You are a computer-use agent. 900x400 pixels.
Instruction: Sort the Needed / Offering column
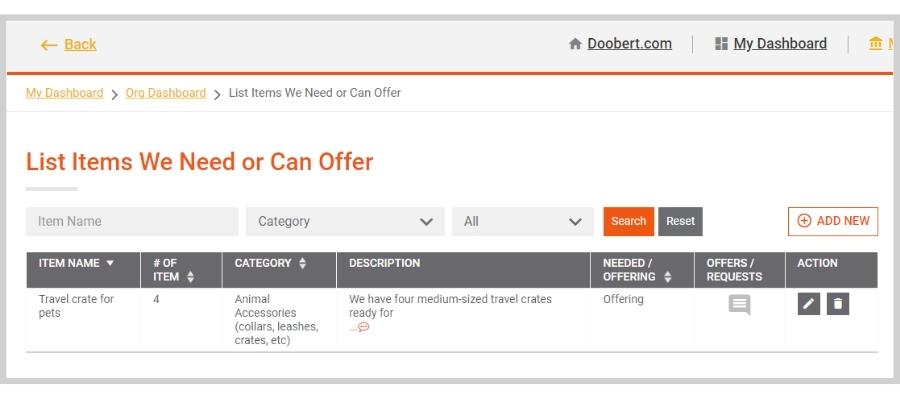pyautogui.click(x=667, y=277)
